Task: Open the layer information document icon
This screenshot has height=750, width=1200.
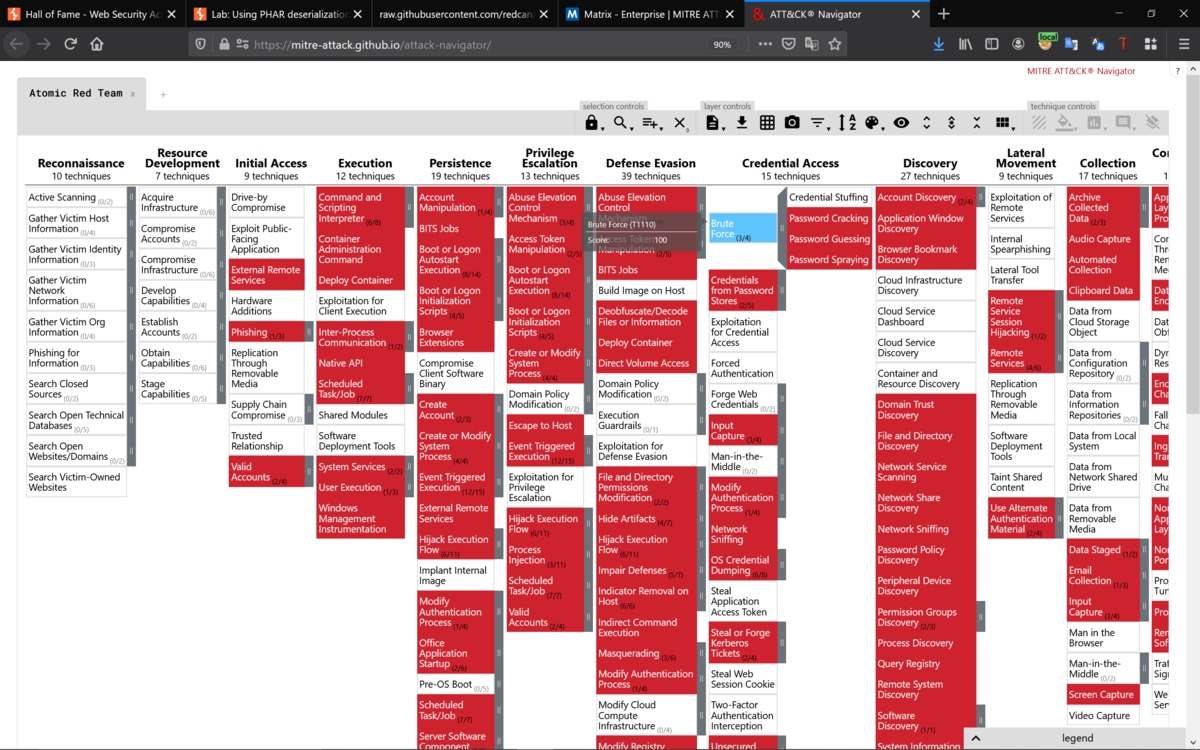Action: 713,123
